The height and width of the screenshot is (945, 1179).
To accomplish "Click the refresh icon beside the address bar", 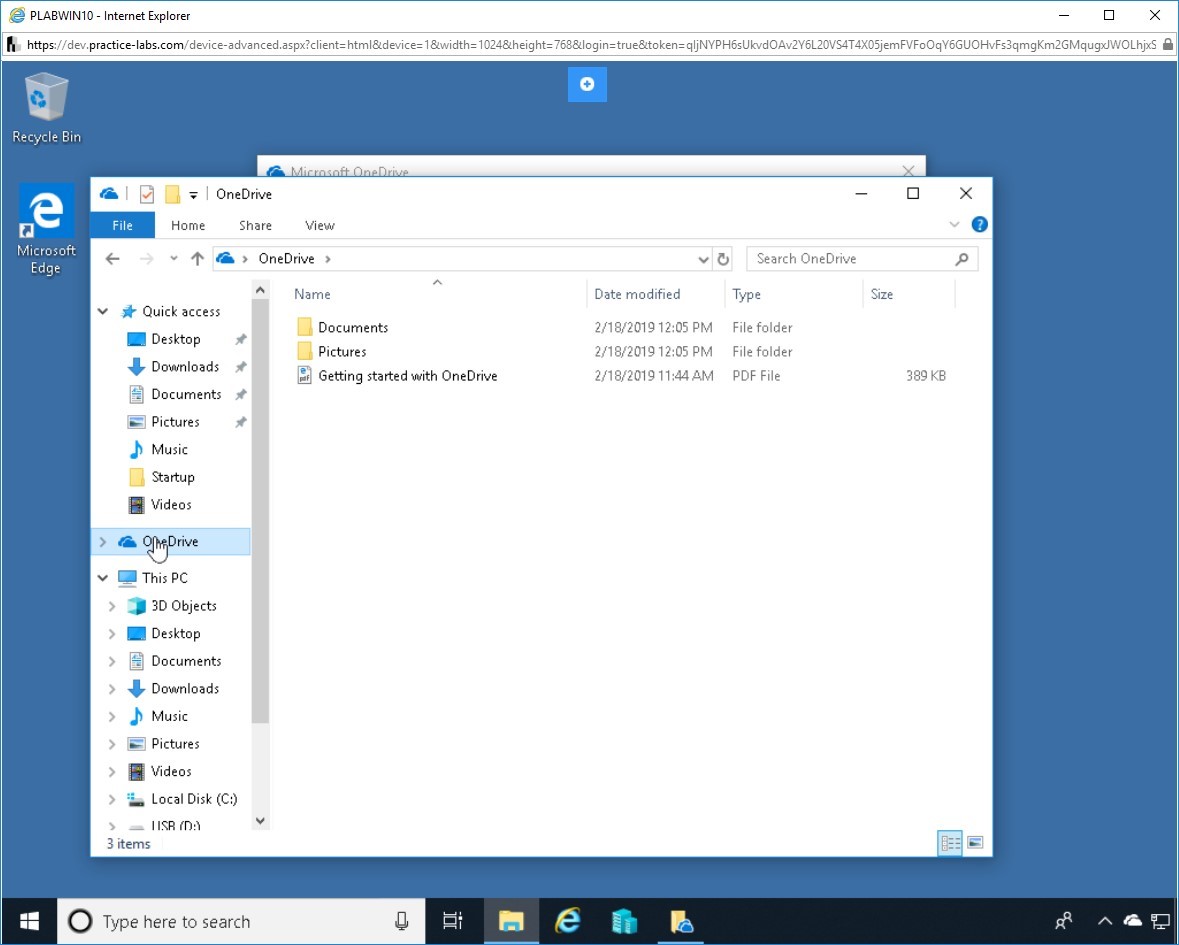I will coord(723,259).
